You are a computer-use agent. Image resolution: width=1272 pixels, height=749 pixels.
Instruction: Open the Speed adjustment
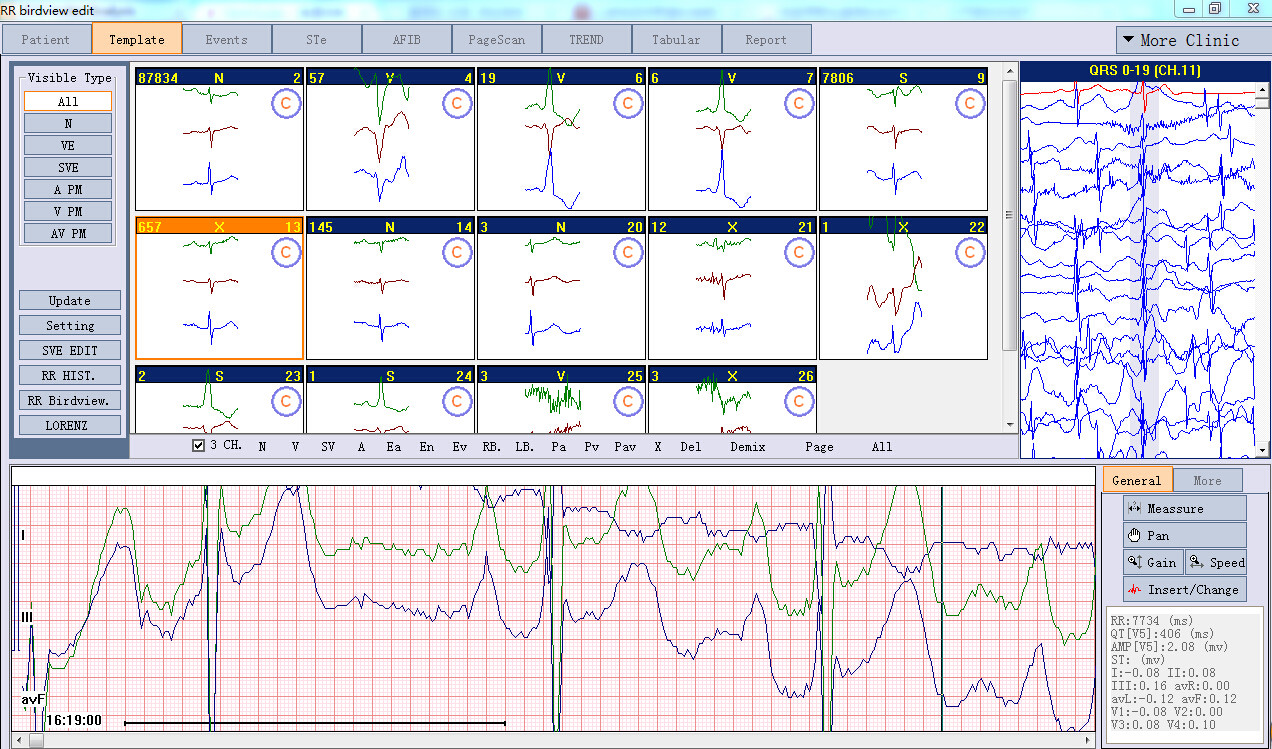(1217, 562)
